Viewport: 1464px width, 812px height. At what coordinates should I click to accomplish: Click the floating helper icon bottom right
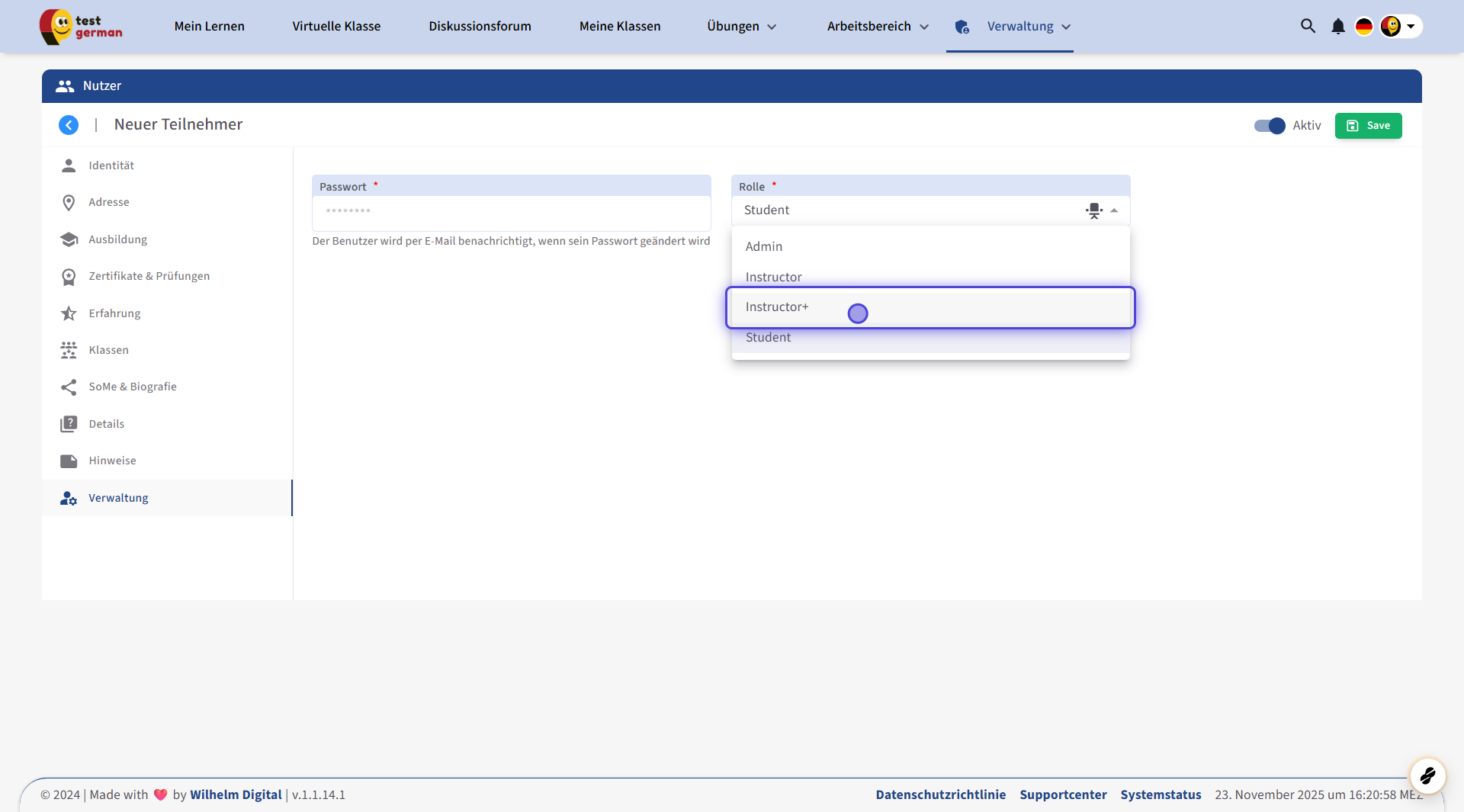click(1427, 776)
